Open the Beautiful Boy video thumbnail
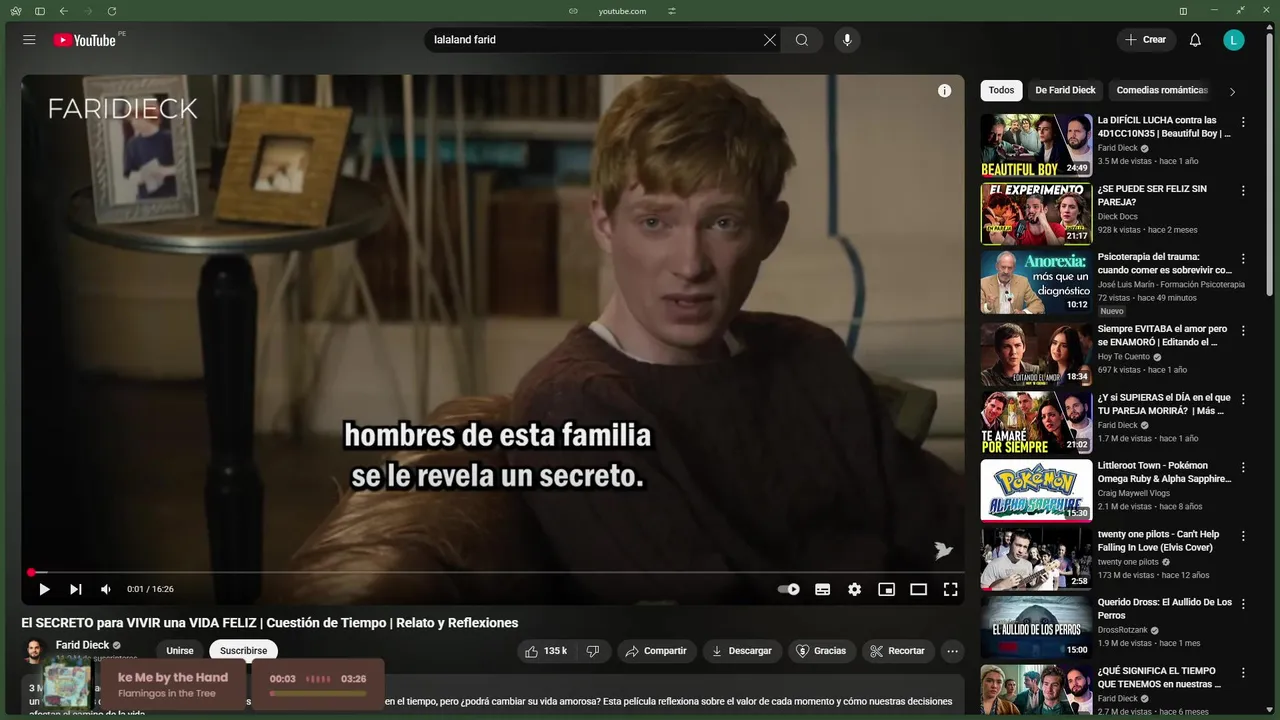This screenshot has width=1280, height=720. point(1036,145)
